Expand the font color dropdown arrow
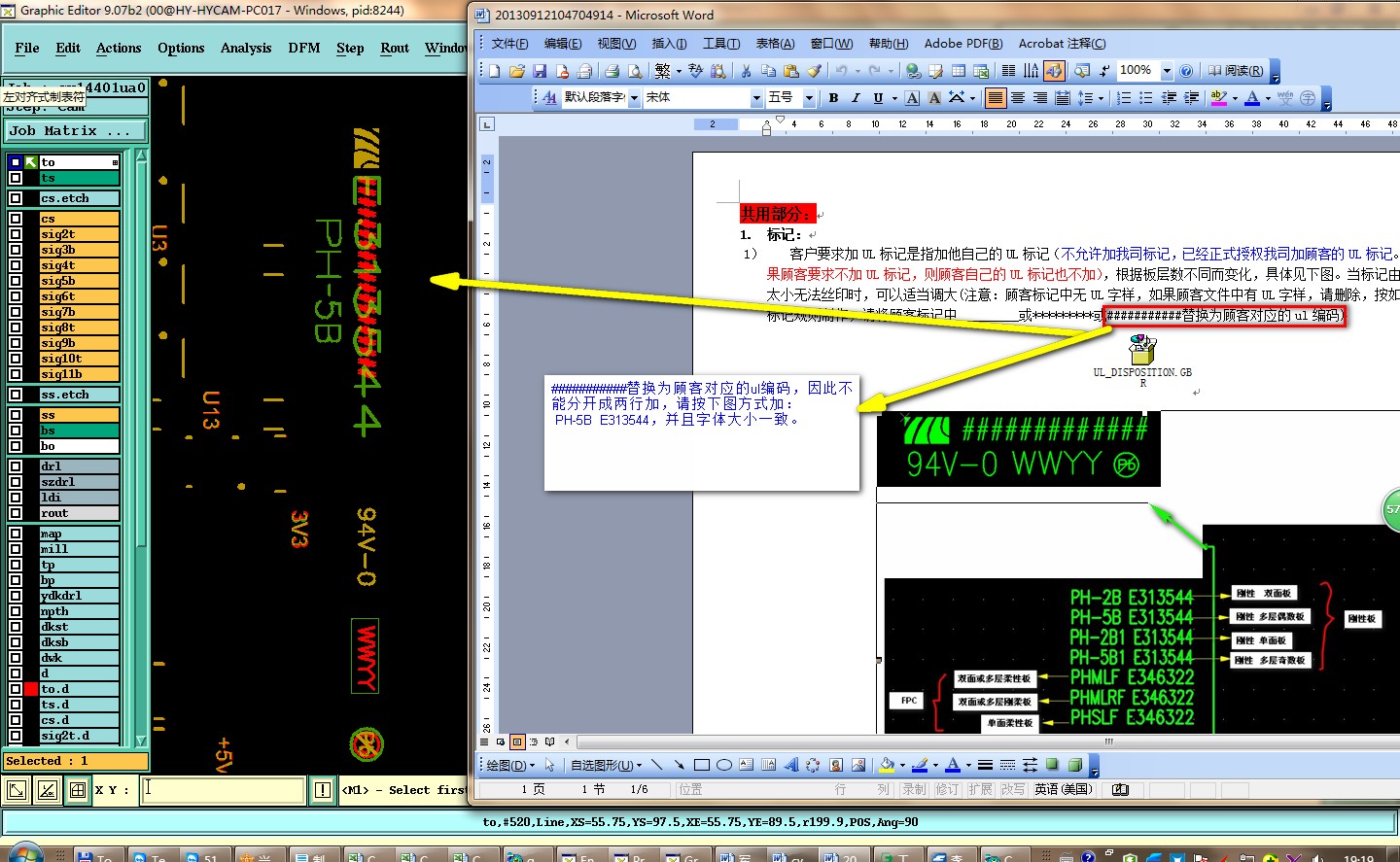Viewport: 1400px width, 862px height. (1270, 98)
